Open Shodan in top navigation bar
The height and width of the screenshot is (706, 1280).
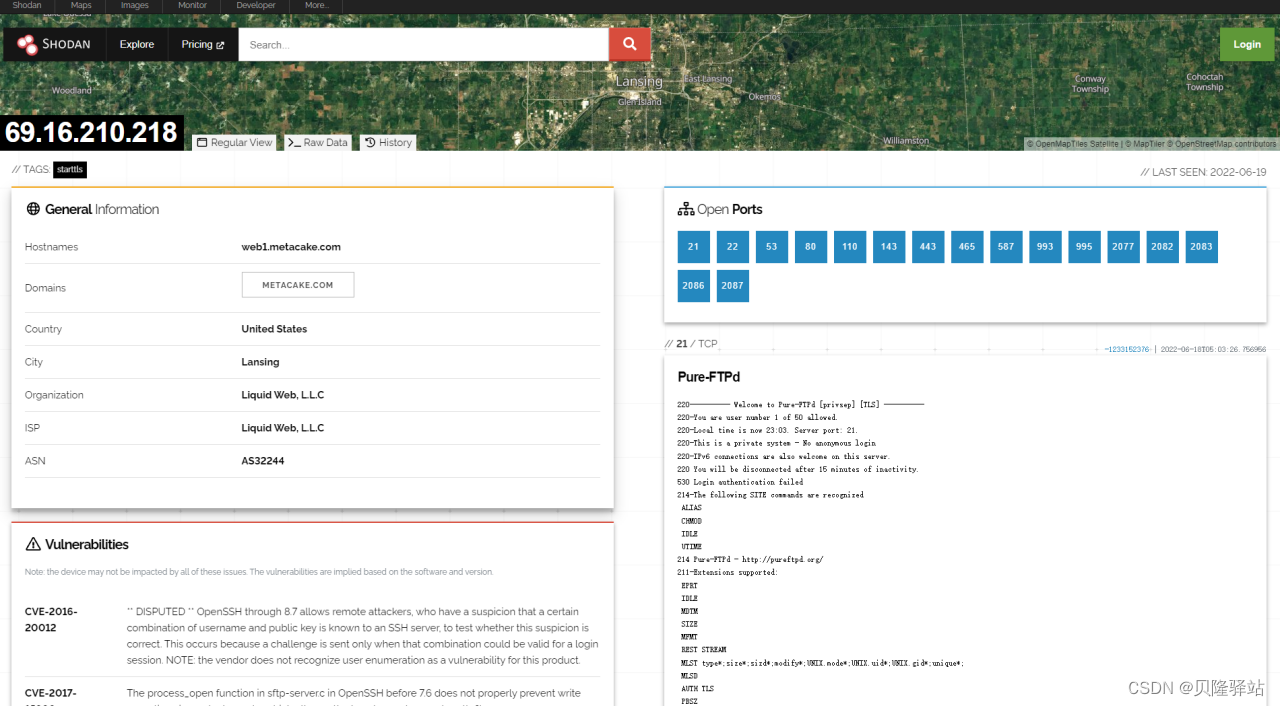27,5
